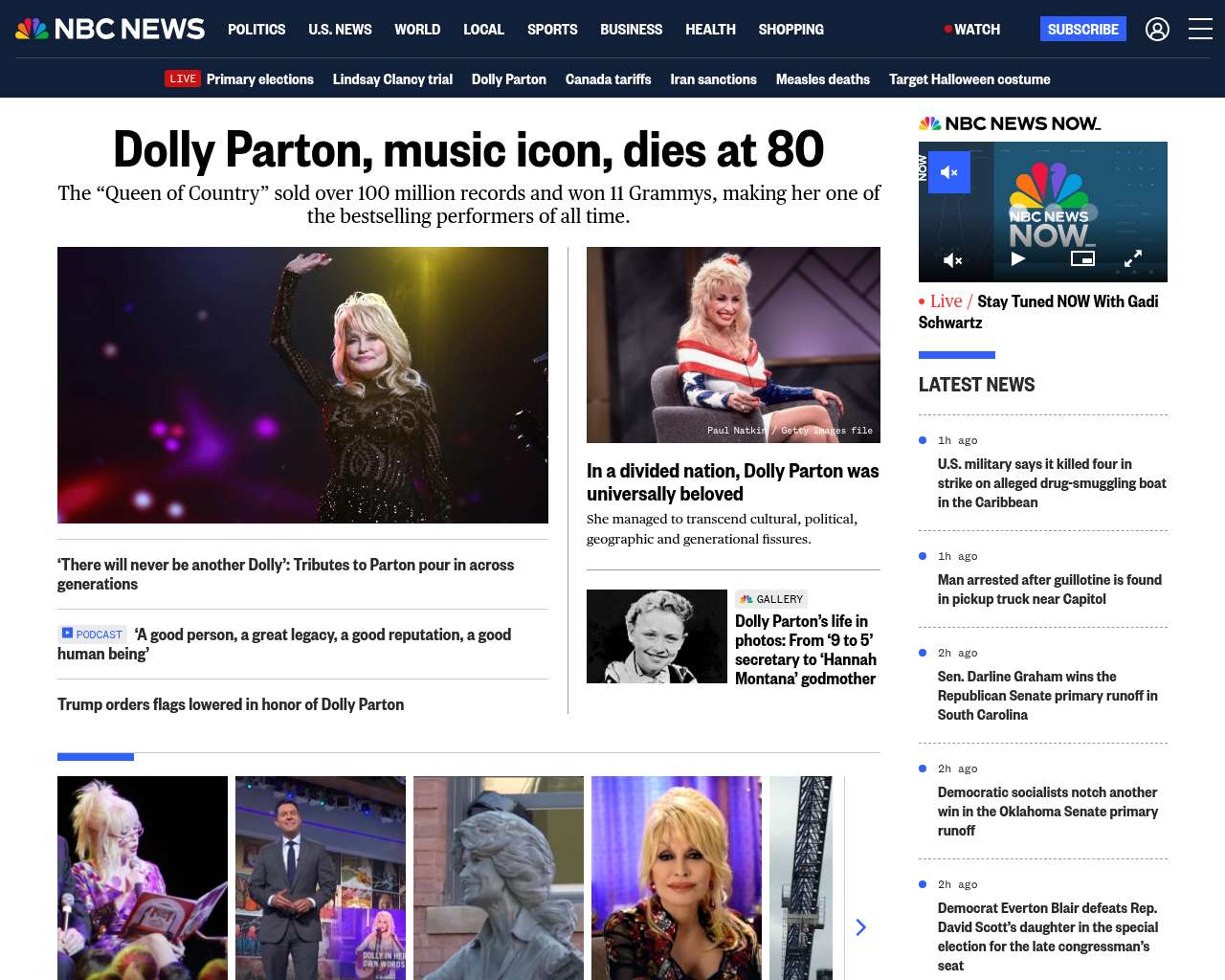Open the Gallery label badge
1225x980 pixels.
point(771,599)
